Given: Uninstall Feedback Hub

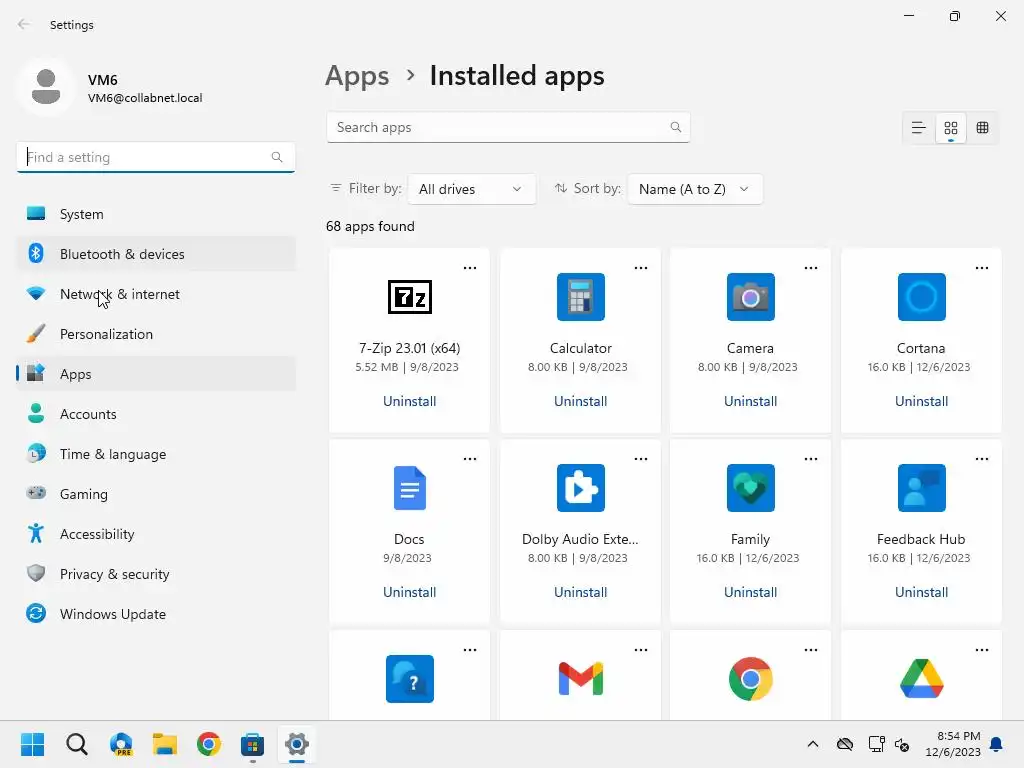Looking at the screenshot, I should tap(921, 592).
